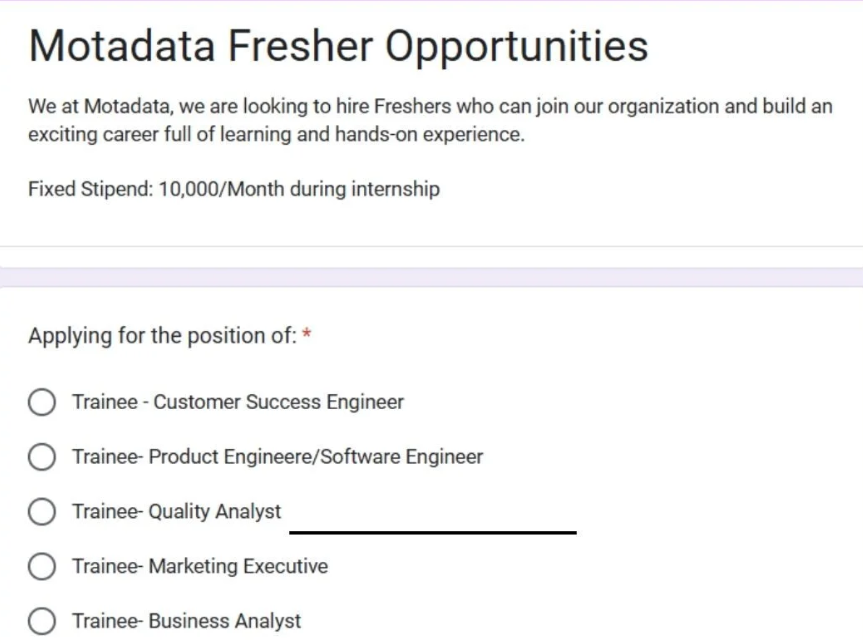Click the Marketing Executive label text
The image size is (863, 643).
(x=200, y=566)
